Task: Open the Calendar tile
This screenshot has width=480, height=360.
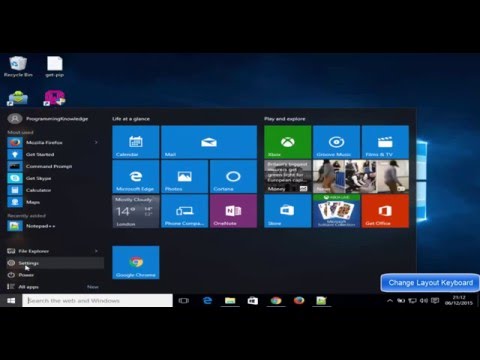Action: pyautogui.click(x=136, y=142)
